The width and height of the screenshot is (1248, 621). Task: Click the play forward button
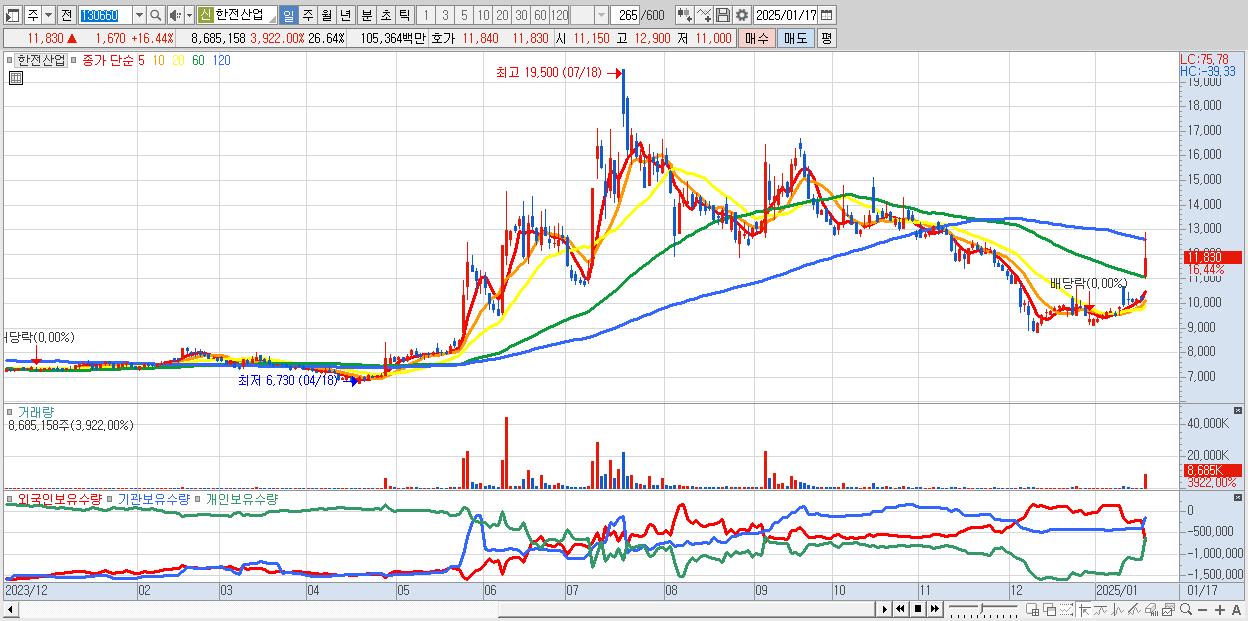[x=885, y=609]
